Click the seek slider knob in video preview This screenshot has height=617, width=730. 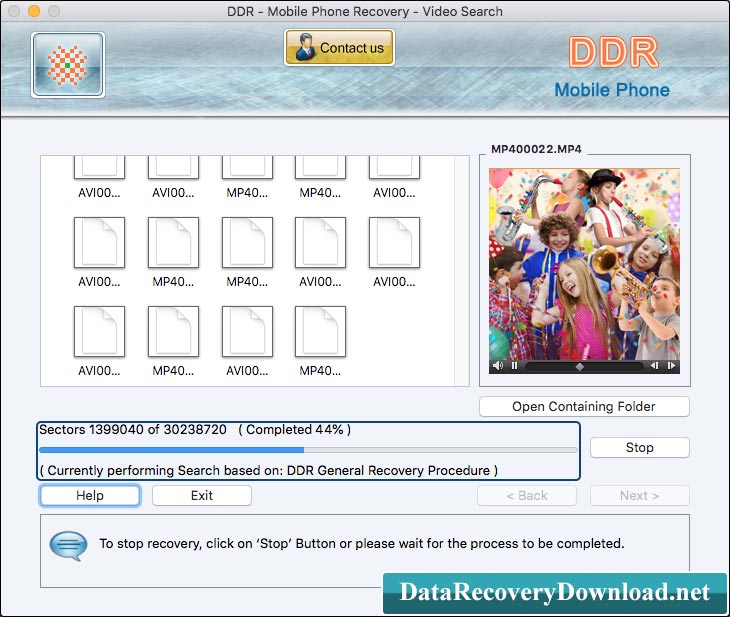pos(580,367)
